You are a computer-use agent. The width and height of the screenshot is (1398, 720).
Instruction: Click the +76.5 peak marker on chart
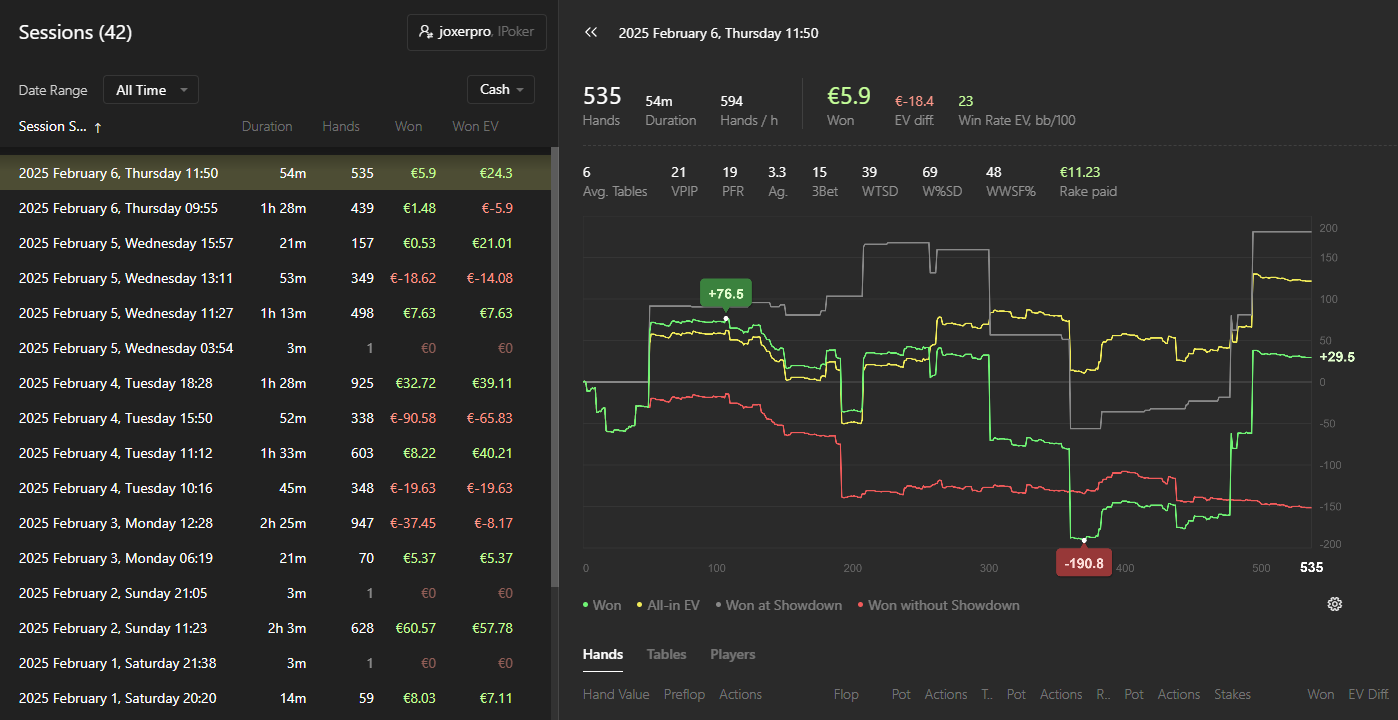tap(726, 294)
